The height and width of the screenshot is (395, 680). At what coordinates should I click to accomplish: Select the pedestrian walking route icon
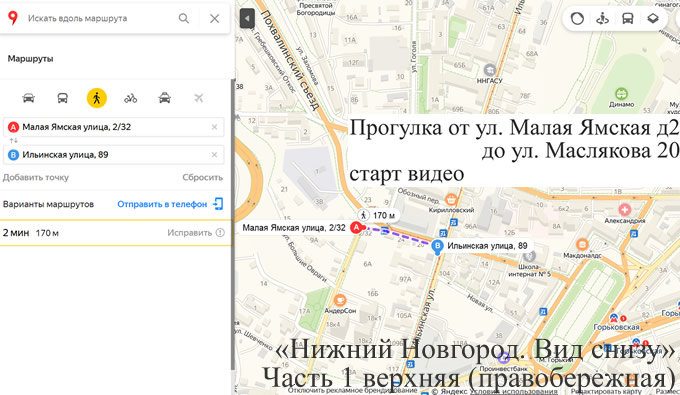[x=97, y=98]
